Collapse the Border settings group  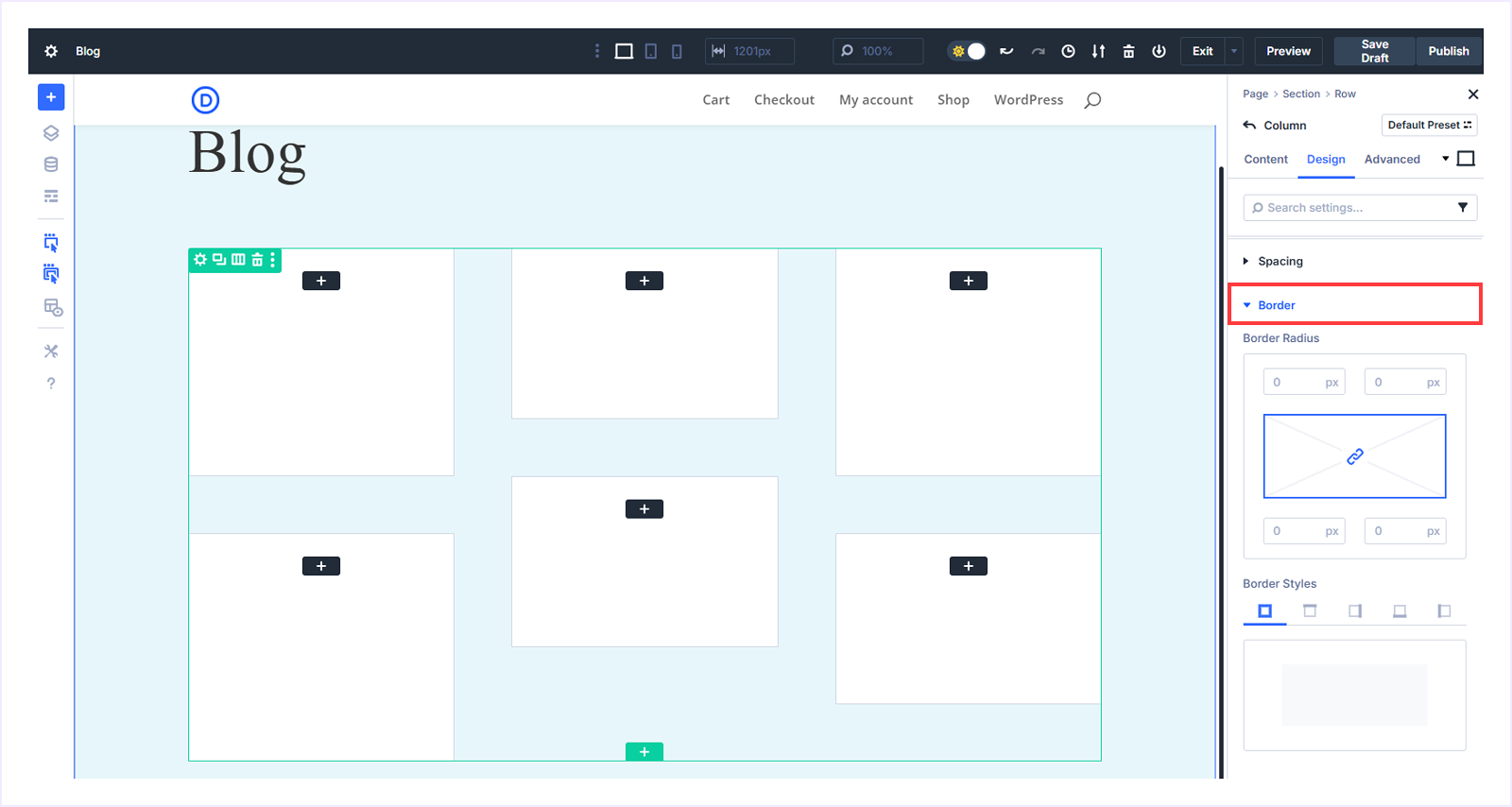click(1276, 305)
